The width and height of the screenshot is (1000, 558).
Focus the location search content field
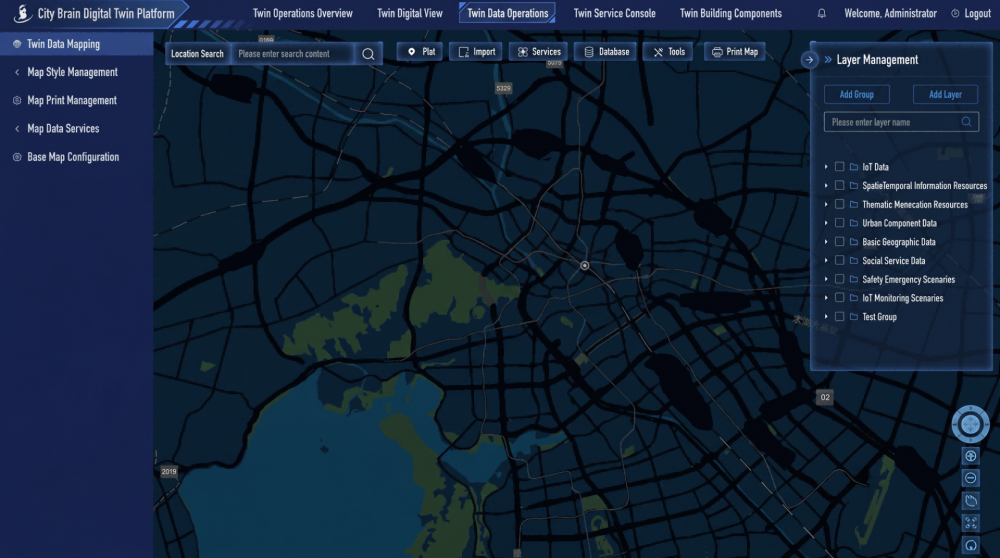[293, 54]
